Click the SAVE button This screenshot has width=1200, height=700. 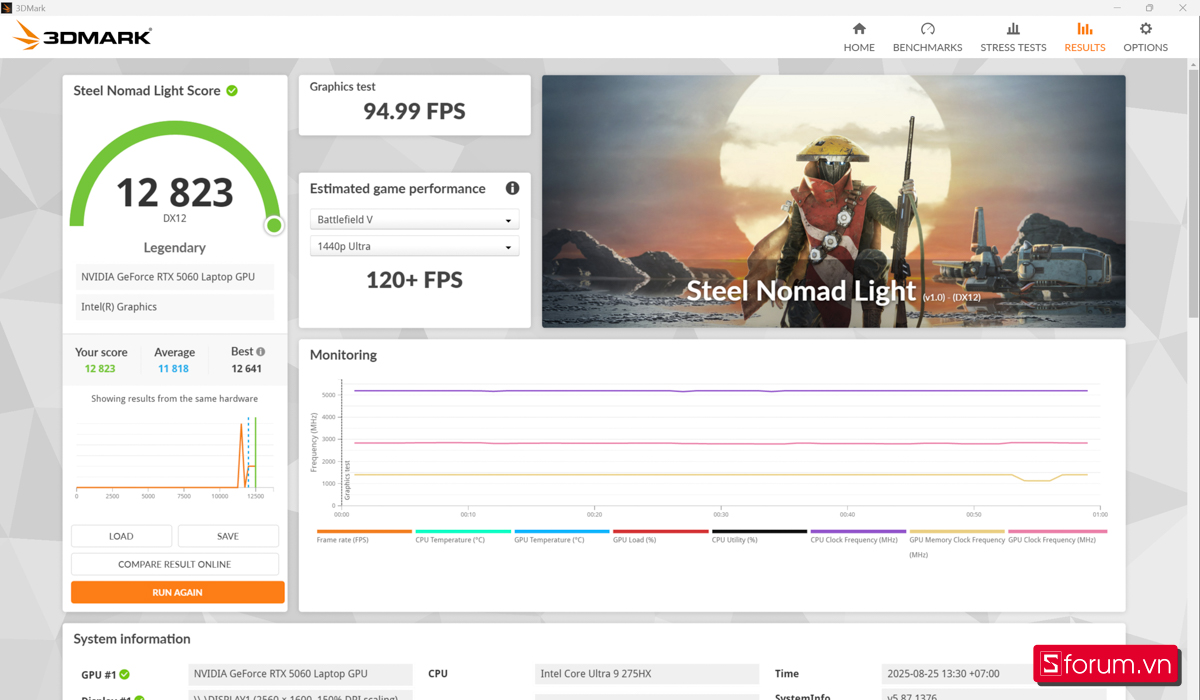(x=227, y=536)
